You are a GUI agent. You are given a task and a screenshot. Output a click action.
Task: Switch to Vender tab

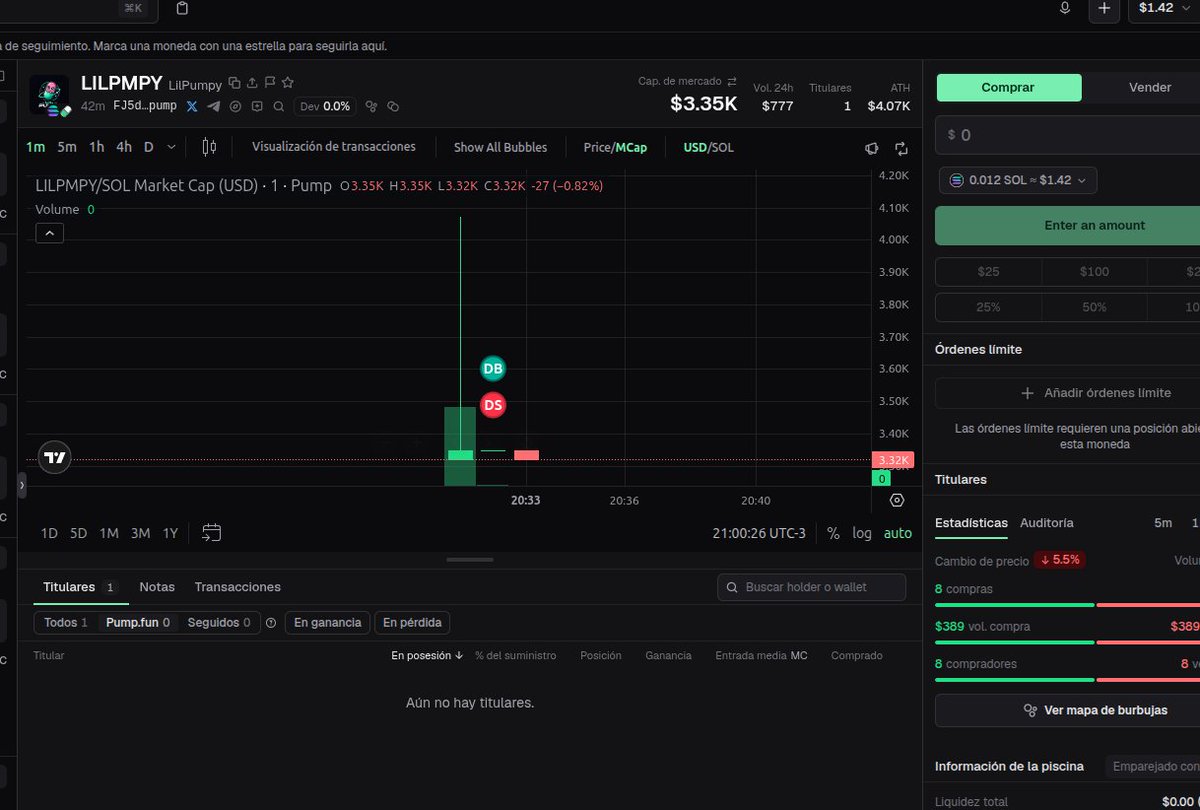1150,87
